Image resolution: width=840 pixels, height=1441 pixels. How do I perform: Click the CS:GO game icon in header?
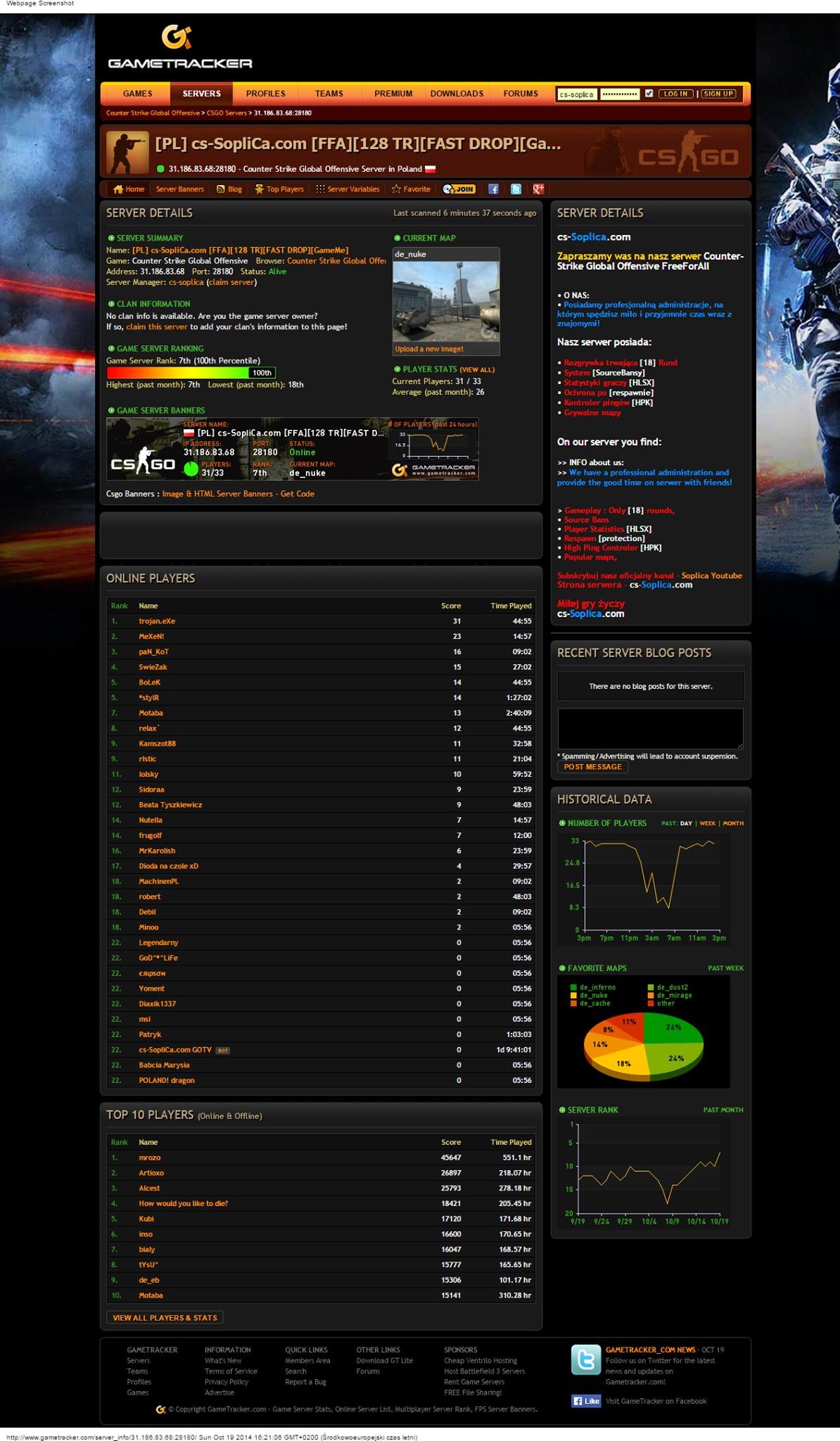127,152
